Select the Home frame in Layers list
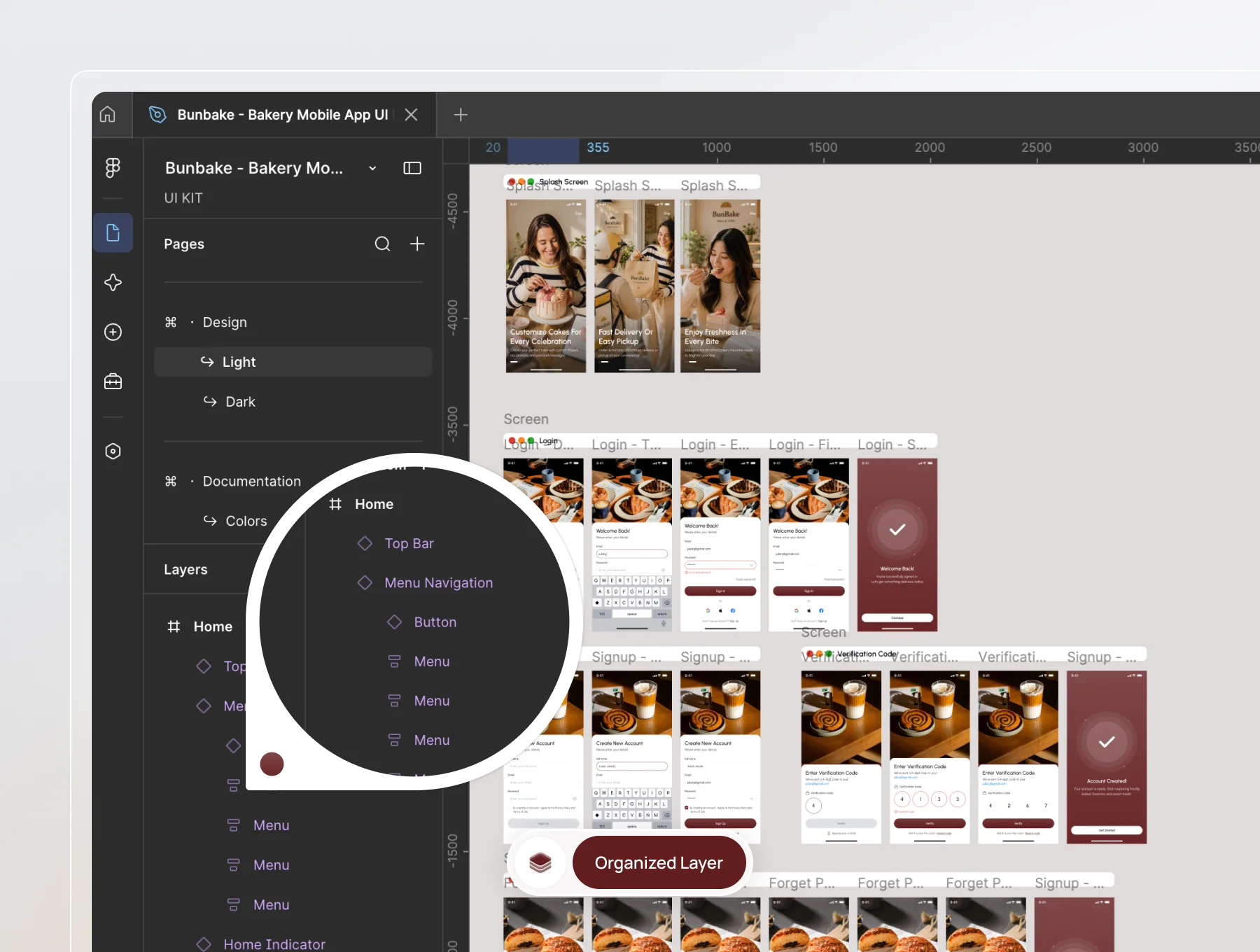The height and width of the screenshot is (952, 1260). tap(213, 626)
